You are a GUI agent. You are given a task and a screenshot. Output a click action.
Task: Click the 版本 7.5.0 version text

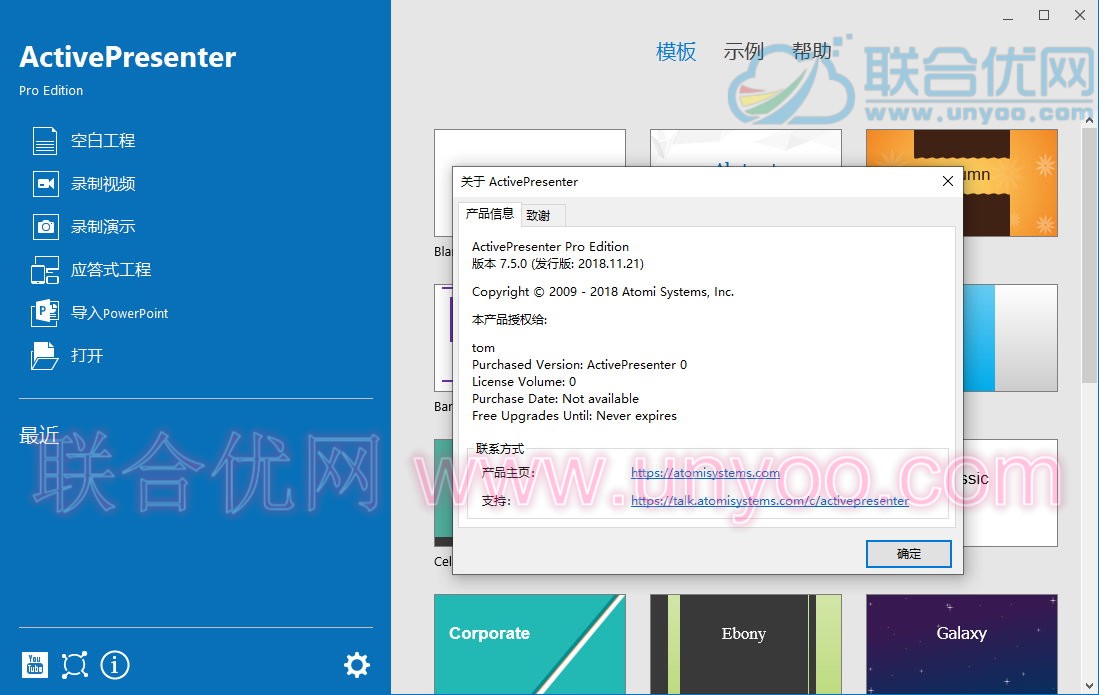(x=558, y=263)
